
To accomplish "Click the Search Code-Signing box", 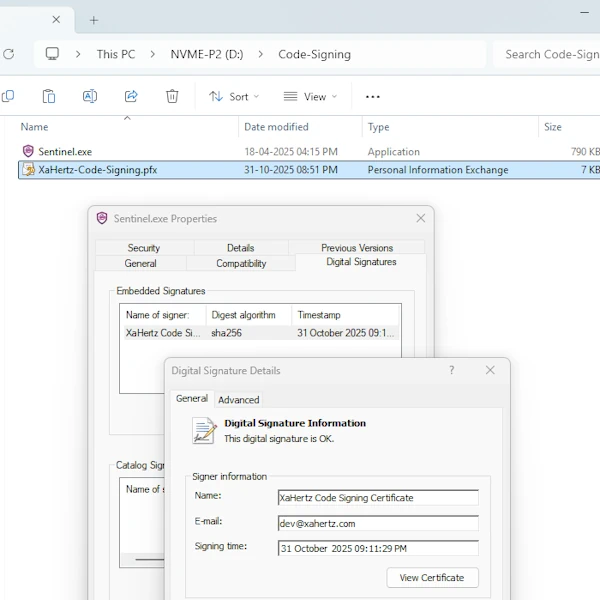I will tap(548, 54).
